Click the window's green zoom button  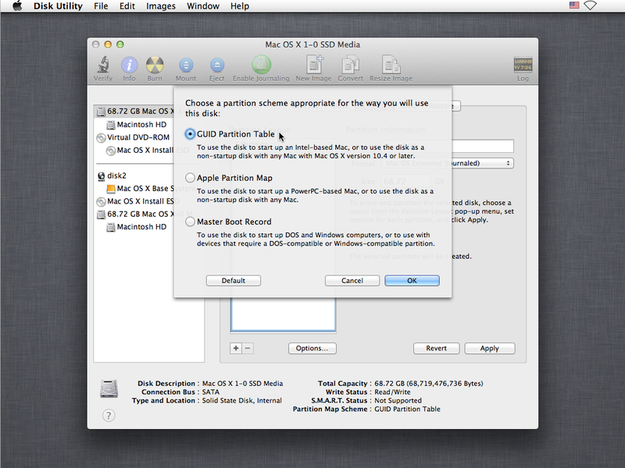click(120, 44)
